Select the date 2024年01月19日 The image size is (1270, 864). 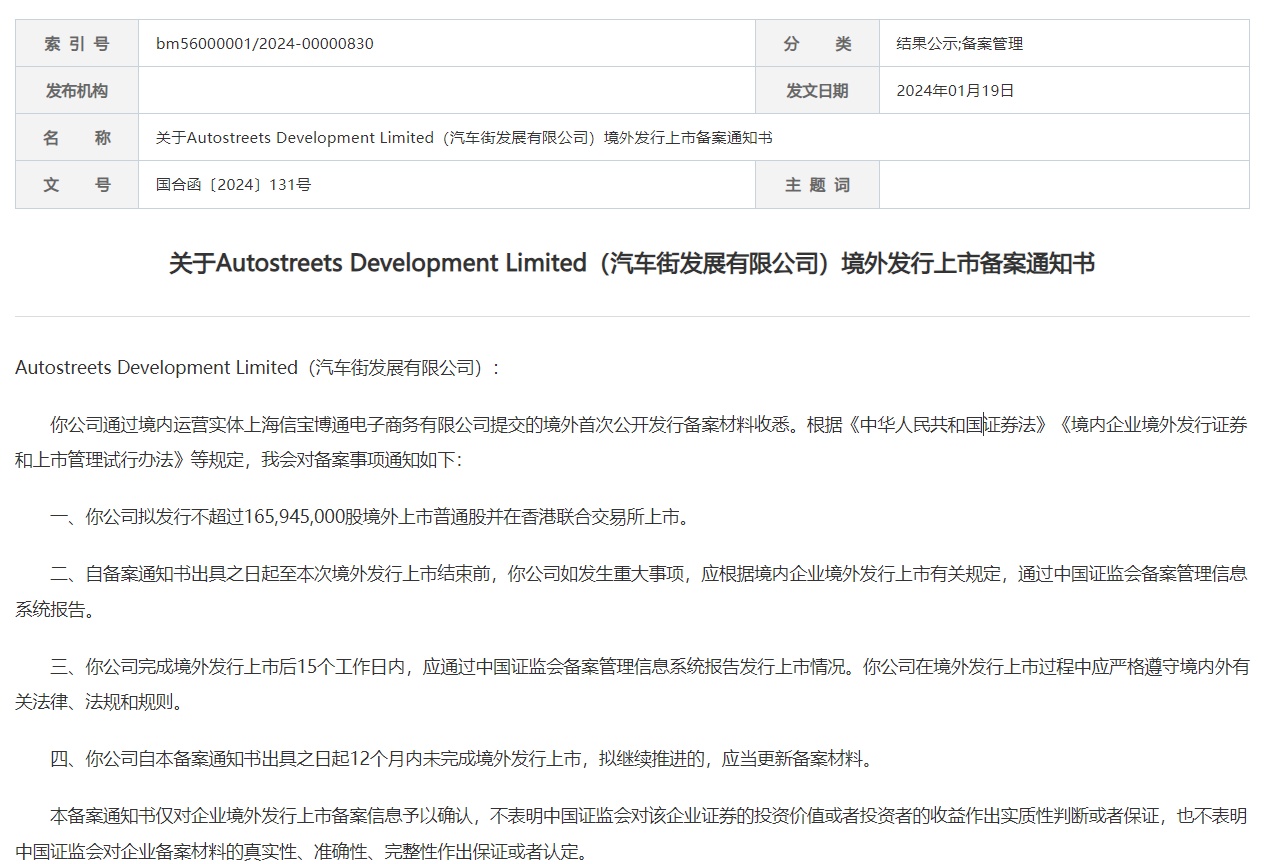click(955, 91)
